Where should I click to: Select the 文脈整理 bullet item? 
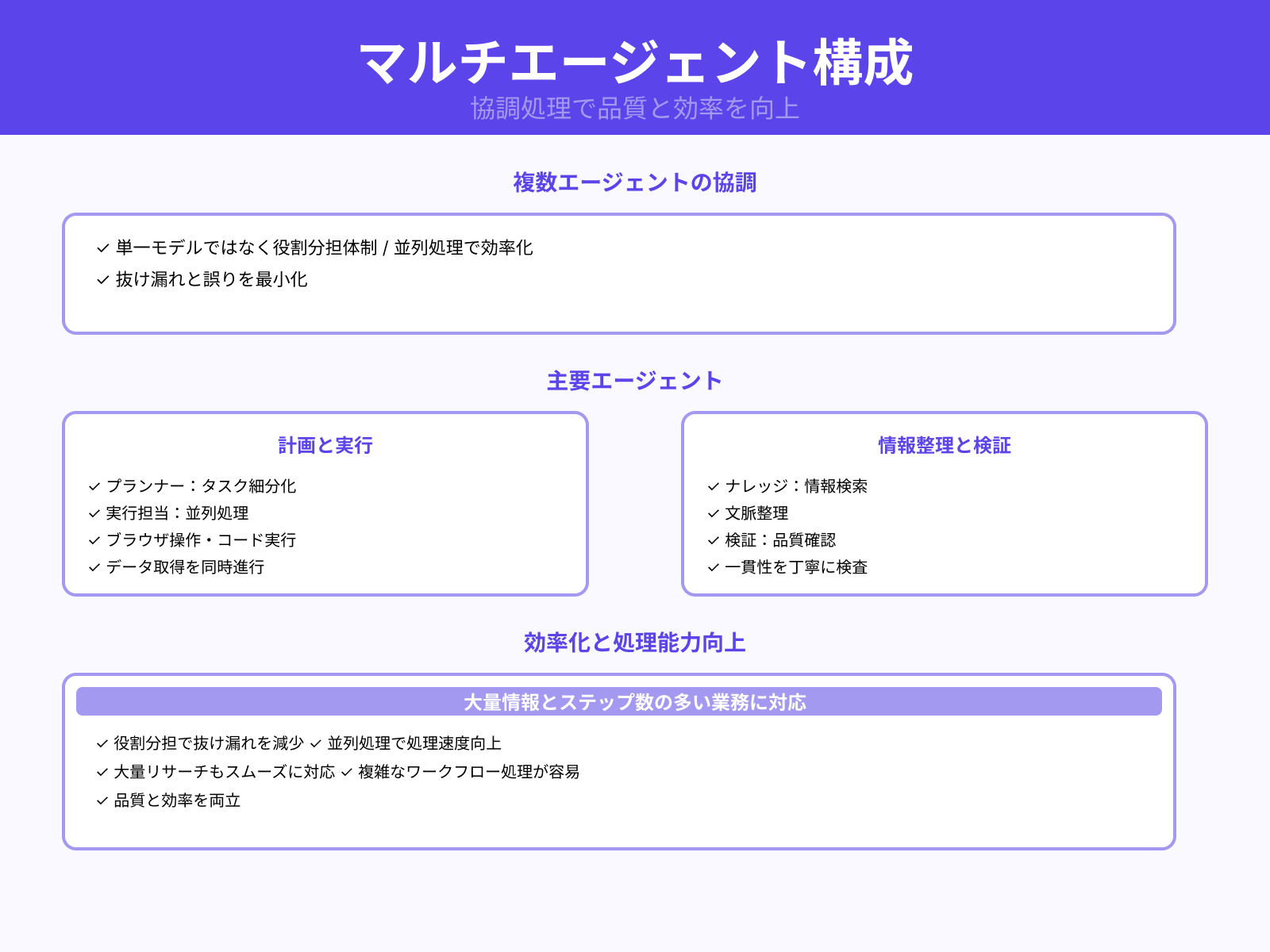click(x=755, y=513)
